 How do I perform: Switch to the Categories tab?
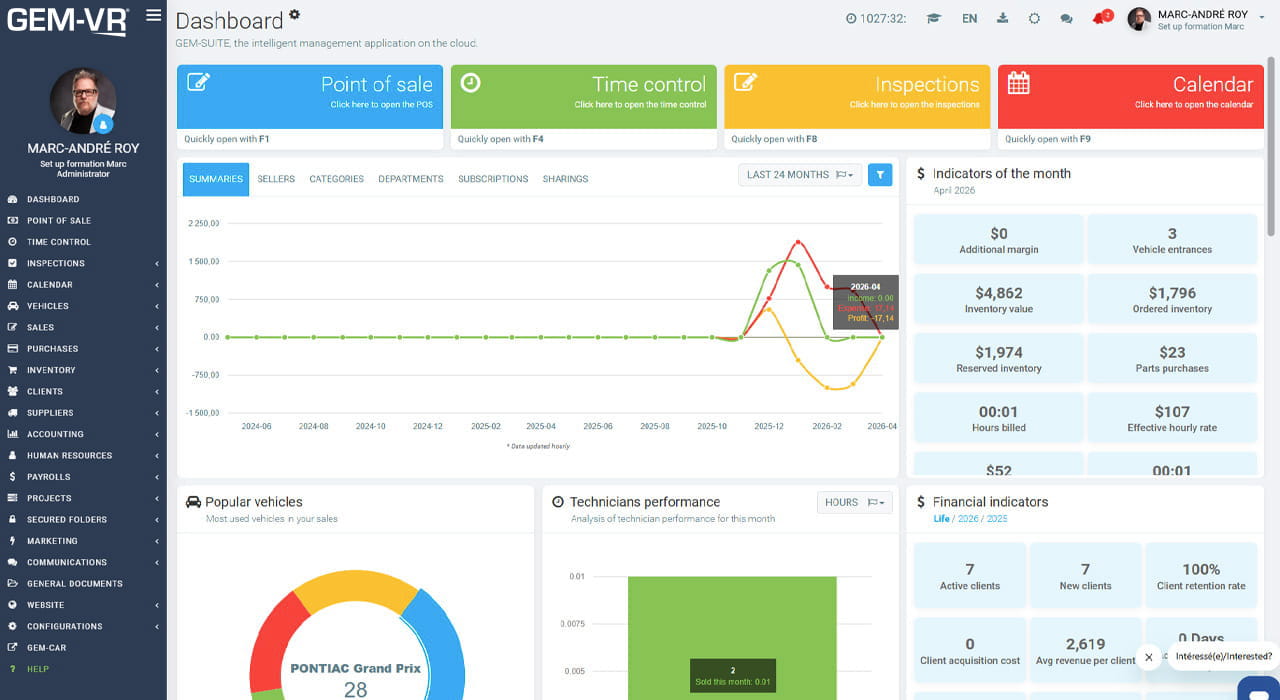(336, 179)
